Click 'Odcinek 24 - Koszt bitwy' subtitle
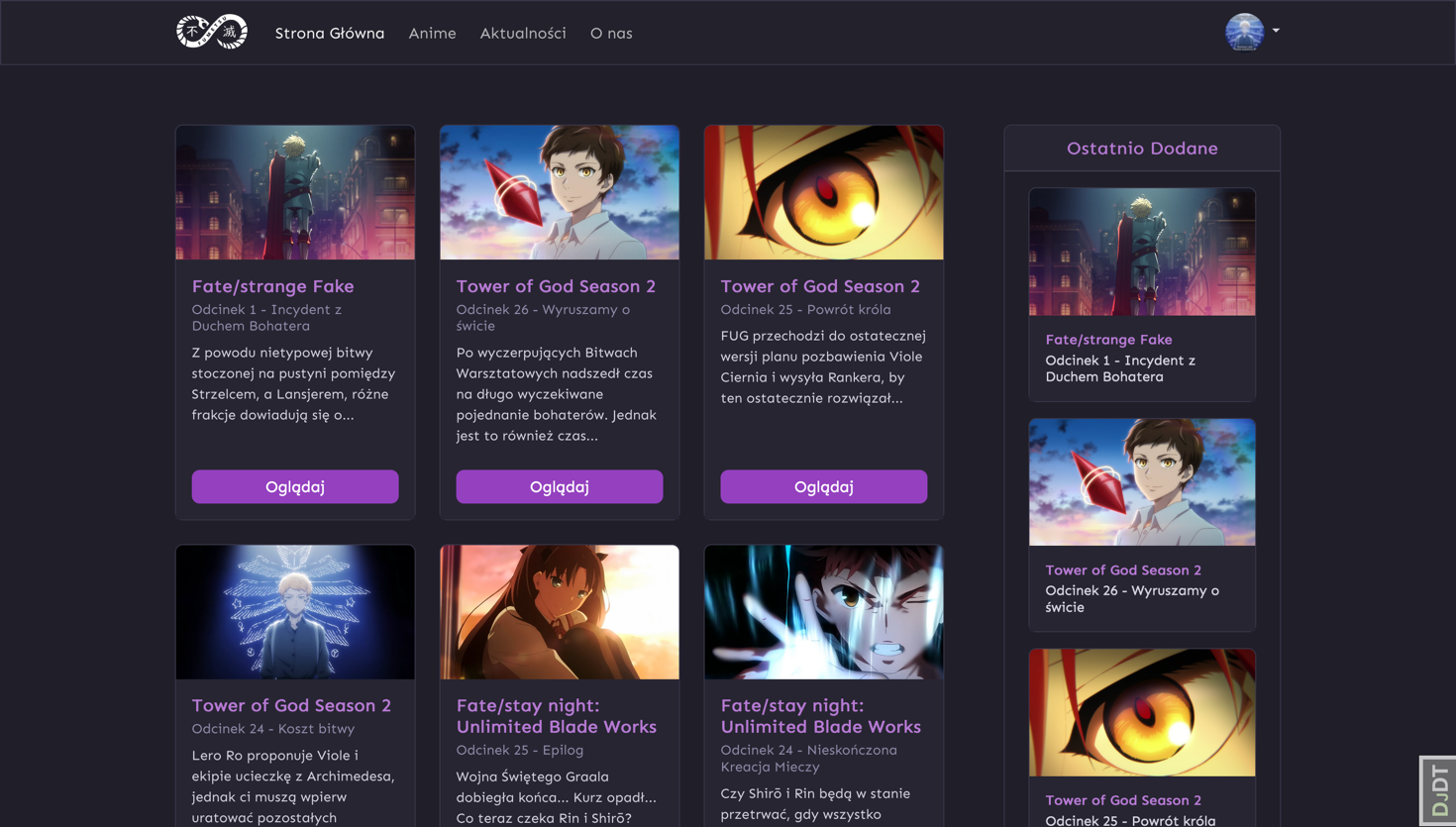Screen dimensions: 1456x827 click(x=273, y=729)
